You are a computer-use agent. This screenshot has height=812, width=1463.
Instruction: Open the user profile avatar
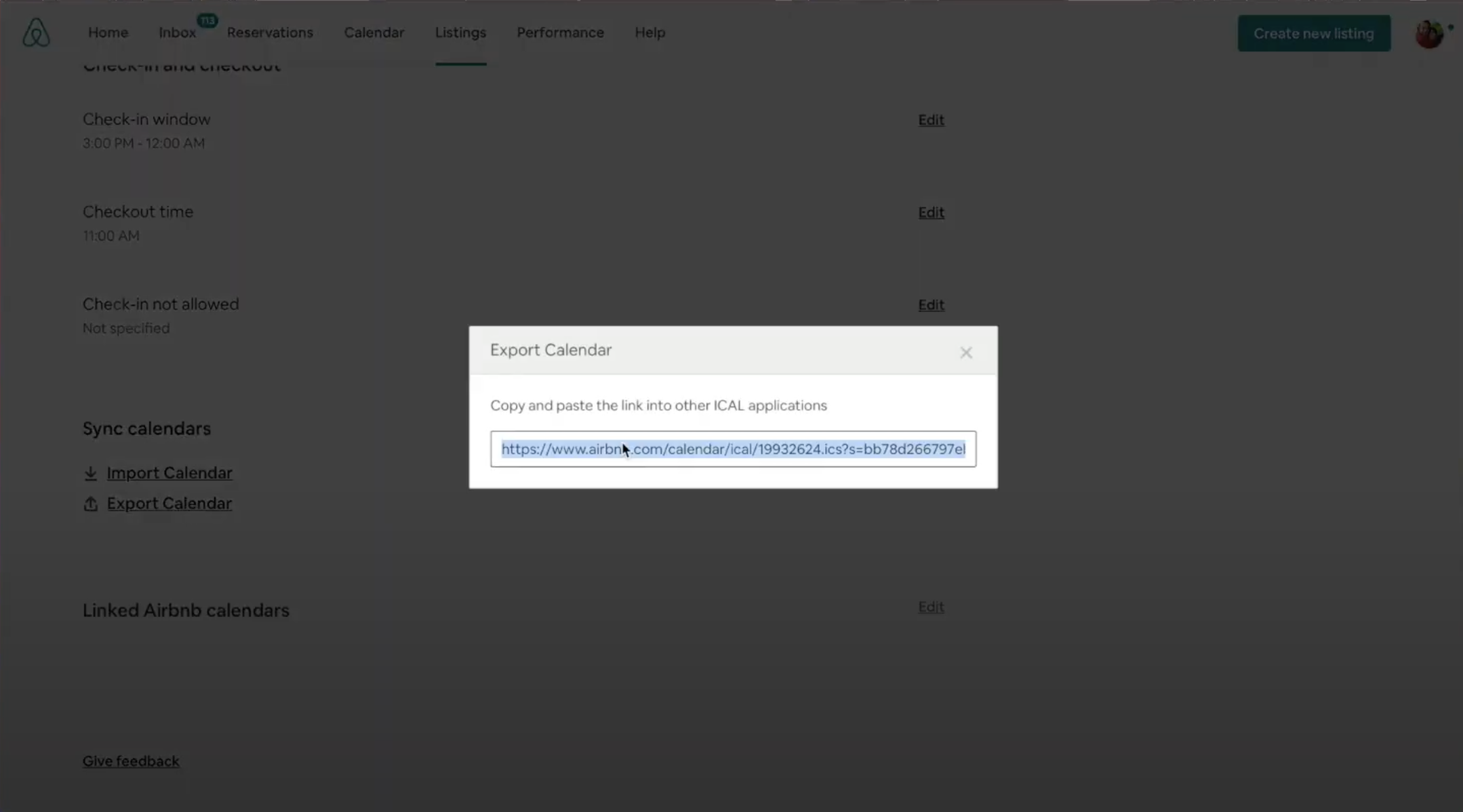(x=1429, y=33)
